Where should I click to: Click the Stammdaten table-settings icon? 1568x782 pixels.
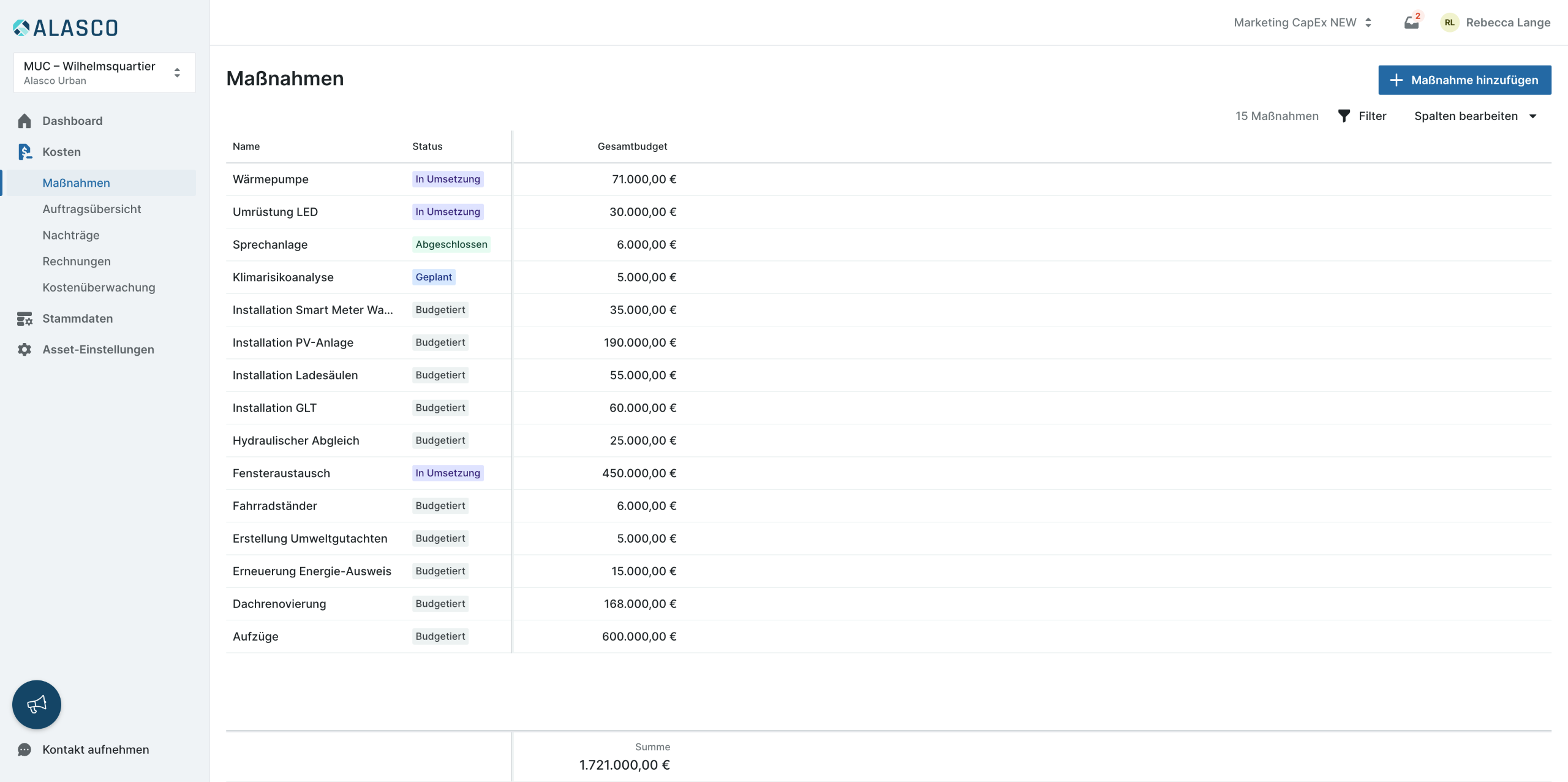click(x=24, y=318)
